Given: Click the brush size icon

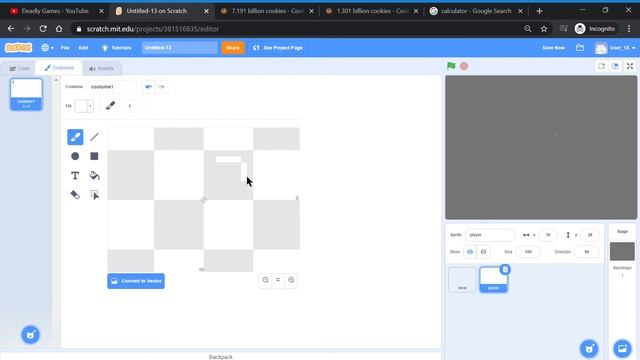Looking at the screenshot, I should pyautogui.click(x=110, y=106).
